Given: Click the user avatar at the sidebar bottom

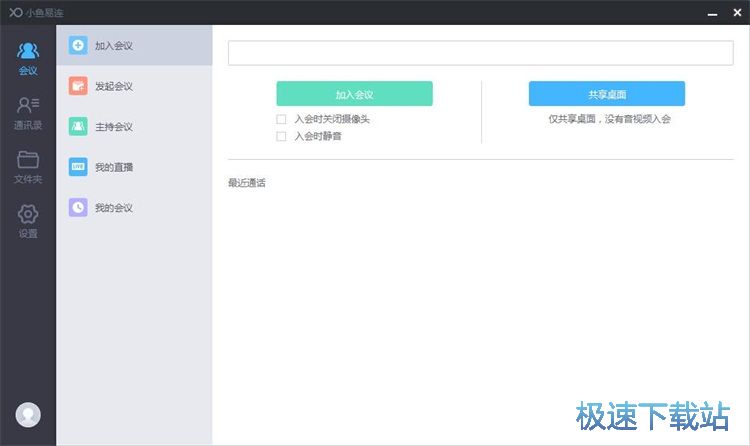Looking at the screenshot, I should (x=28, y=414).
